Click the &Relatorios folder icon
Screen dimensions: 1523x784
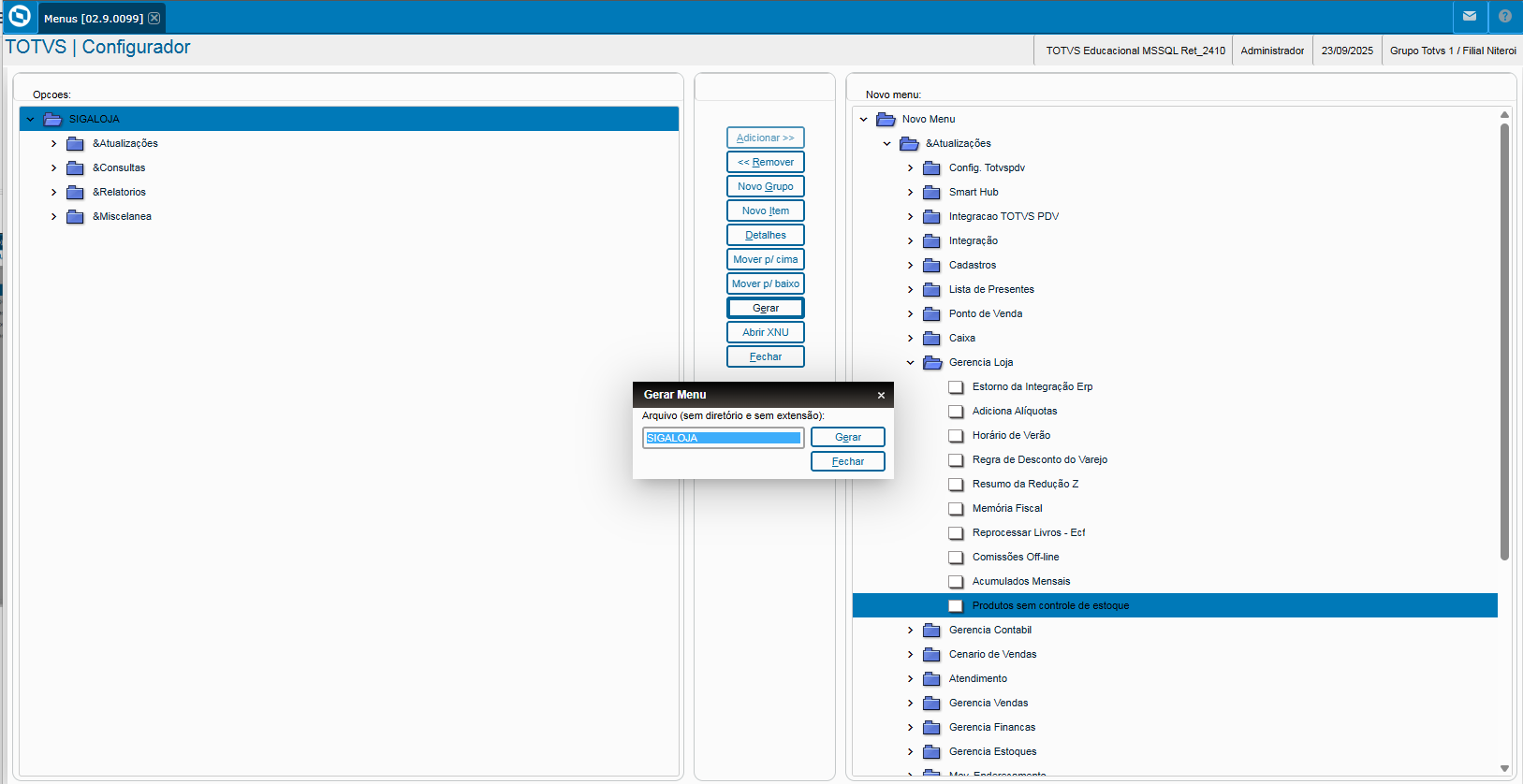coord(76,193)
